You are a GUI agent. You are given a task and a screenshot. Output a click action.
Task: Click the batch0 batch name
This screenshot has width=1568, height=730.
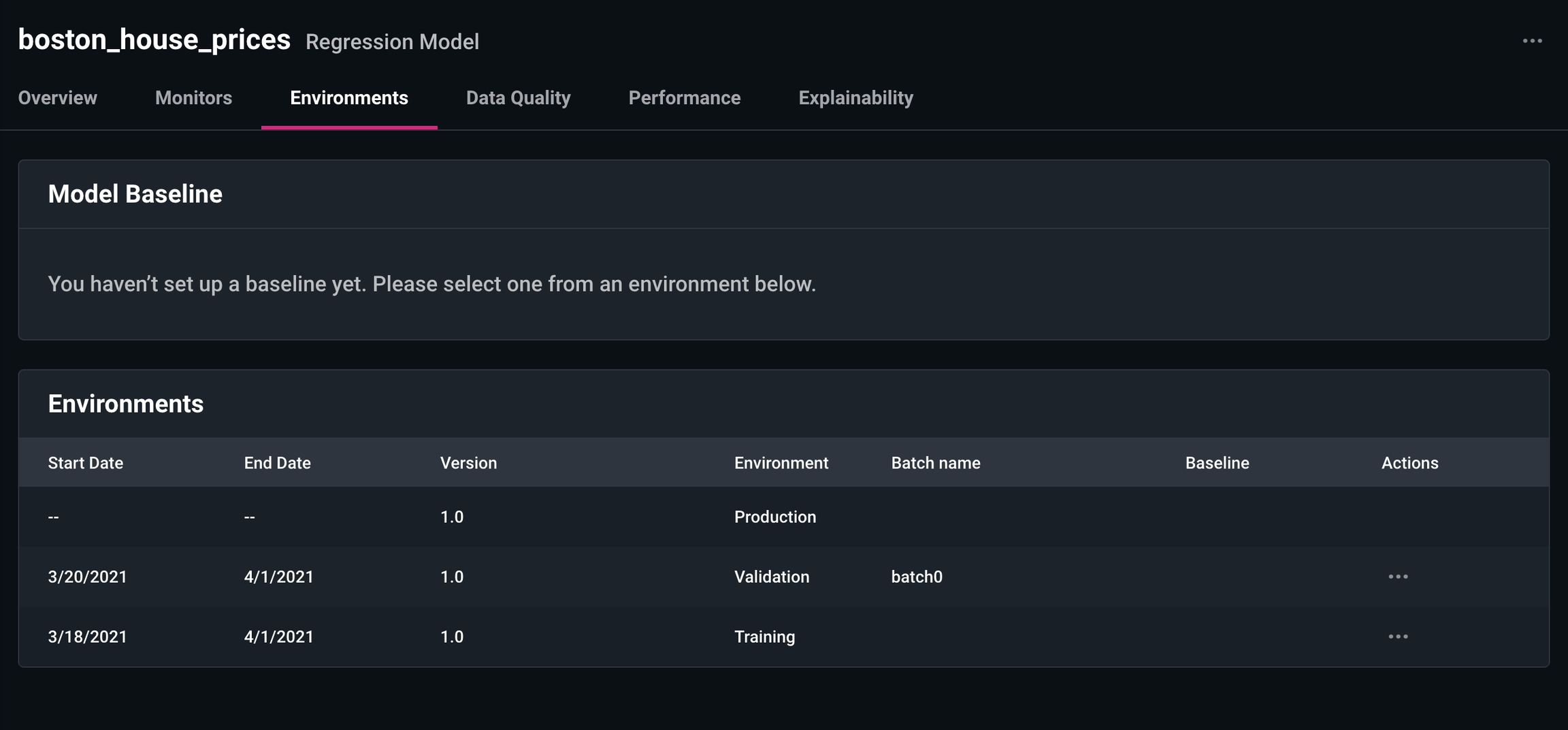[x=916, y=577]
